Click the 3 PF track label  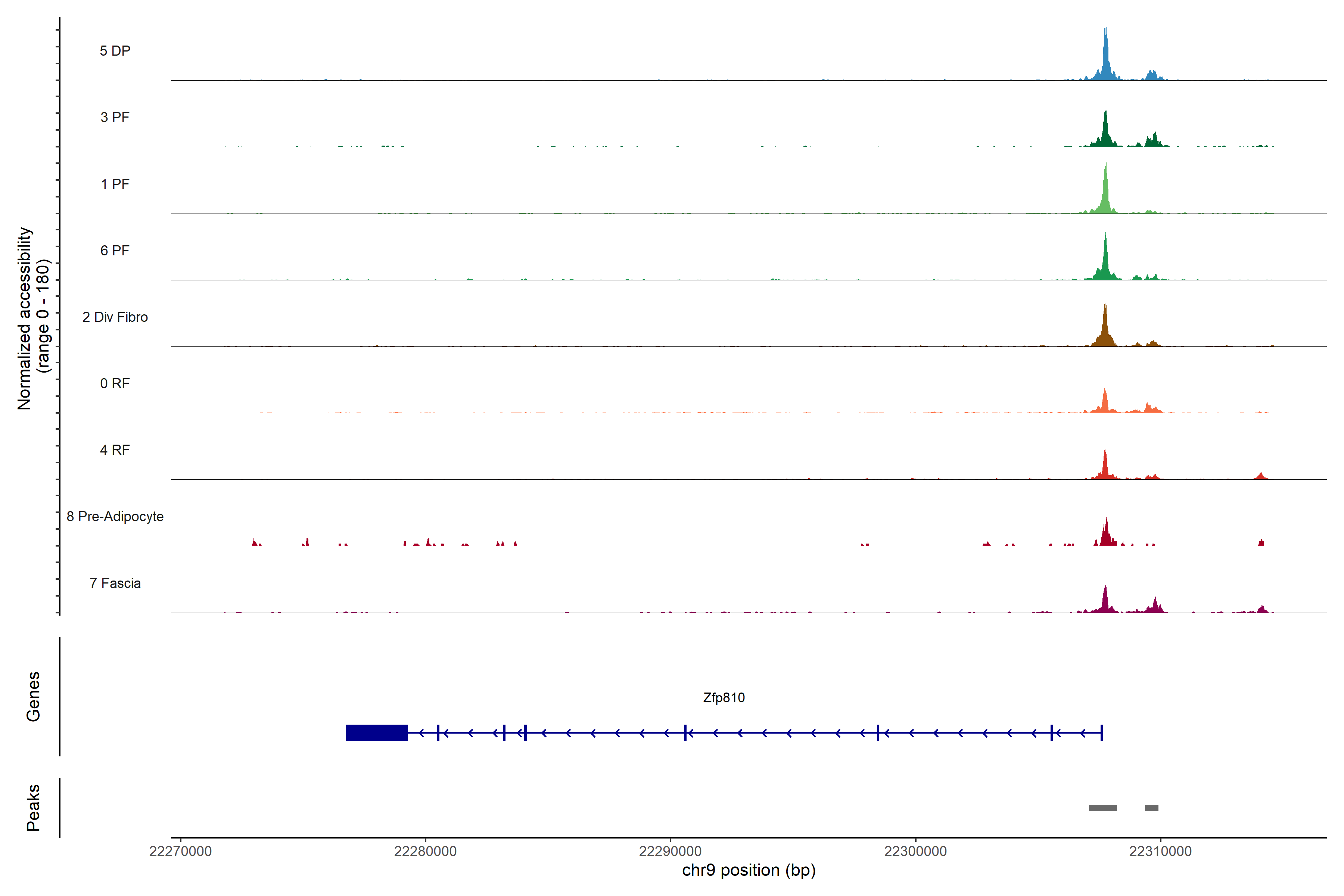point(115,117)
